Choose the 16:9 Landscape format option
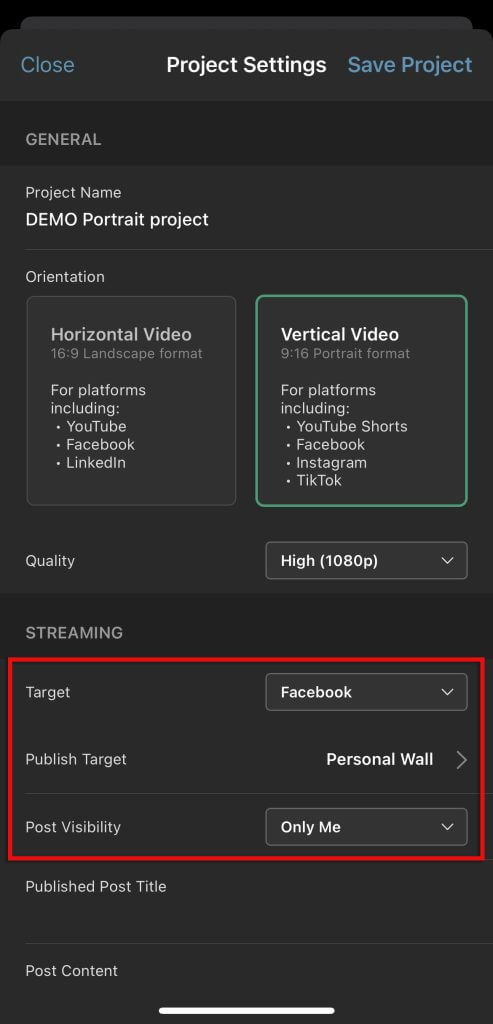The image size is (493, 1024). pyautogui.click(x=127, y=354)
